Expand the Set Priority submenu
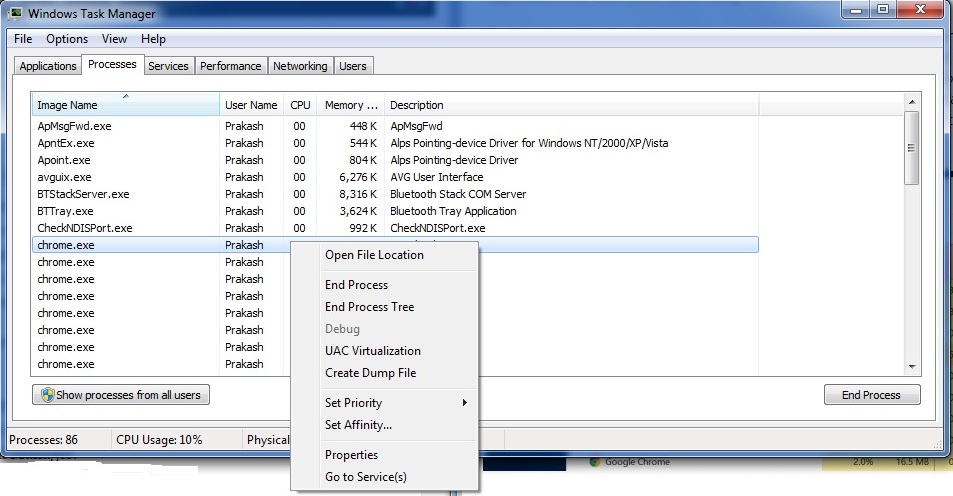953x496 pixels. click(385, 403)
